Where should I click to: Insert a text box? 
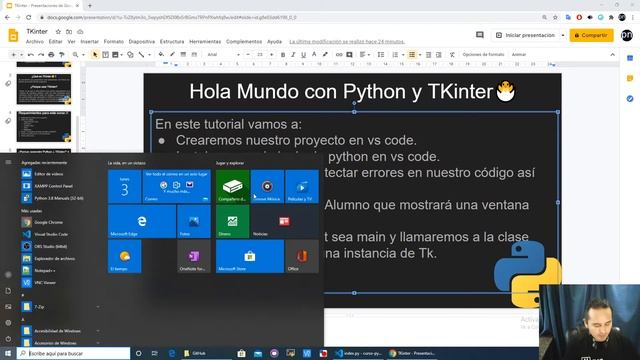click(105, 55)
